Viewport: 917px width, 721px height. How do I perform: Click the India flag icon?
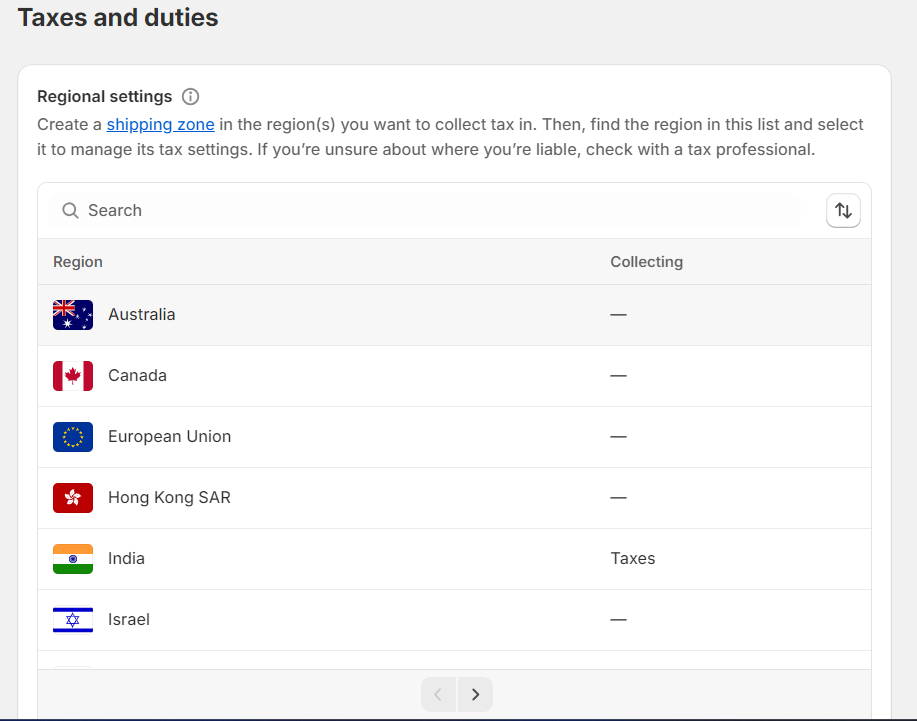73,559
